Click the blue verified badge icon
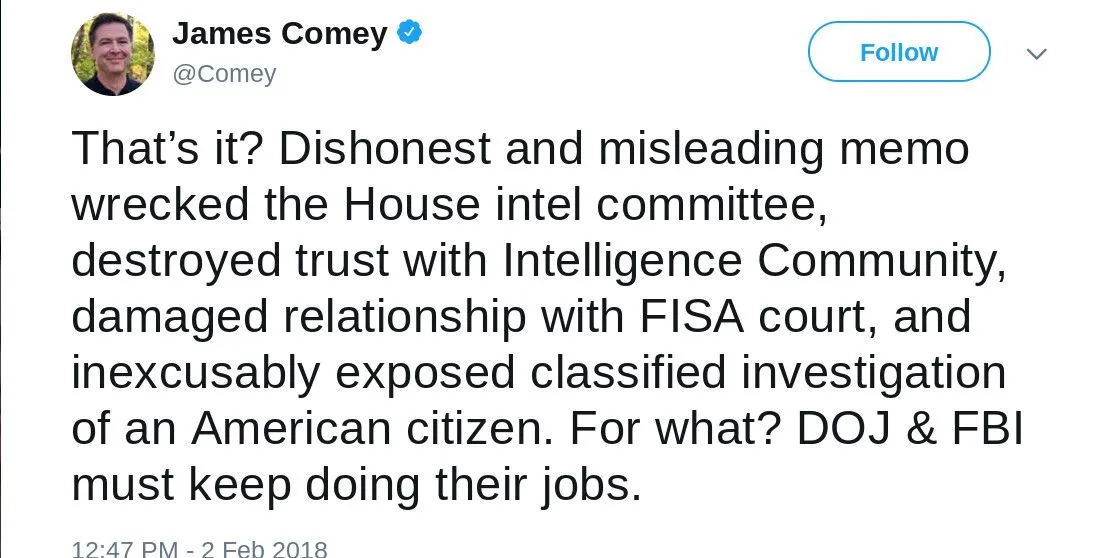The width and height of the screenshot is (1116, 558). point(409,34)
